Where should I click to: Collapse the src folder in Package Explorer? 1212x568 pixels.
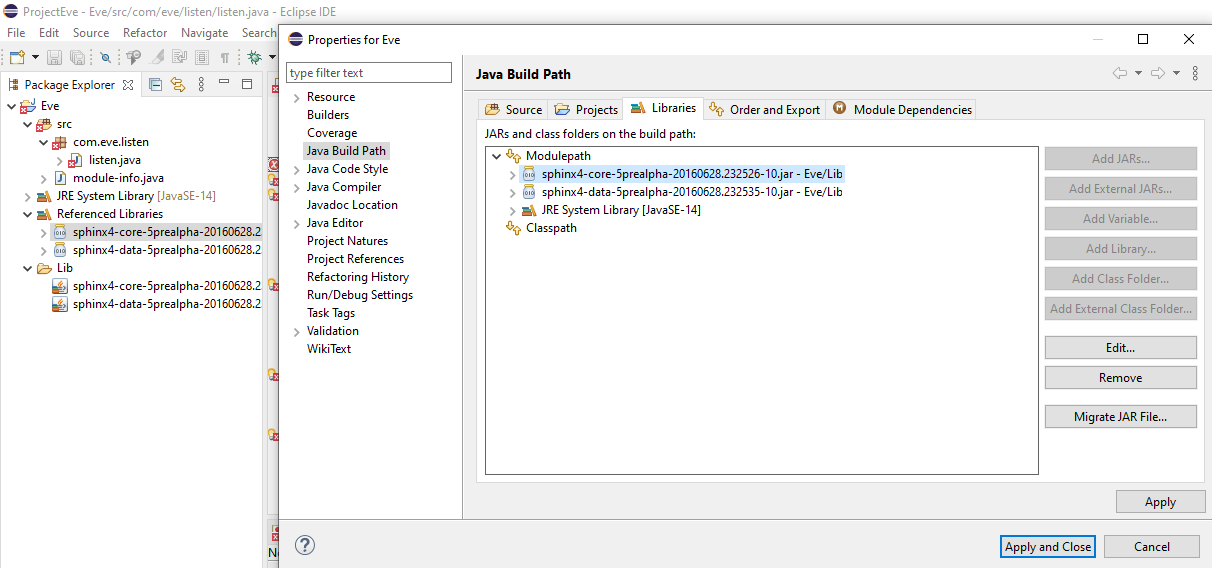click(x=26, y=124)
